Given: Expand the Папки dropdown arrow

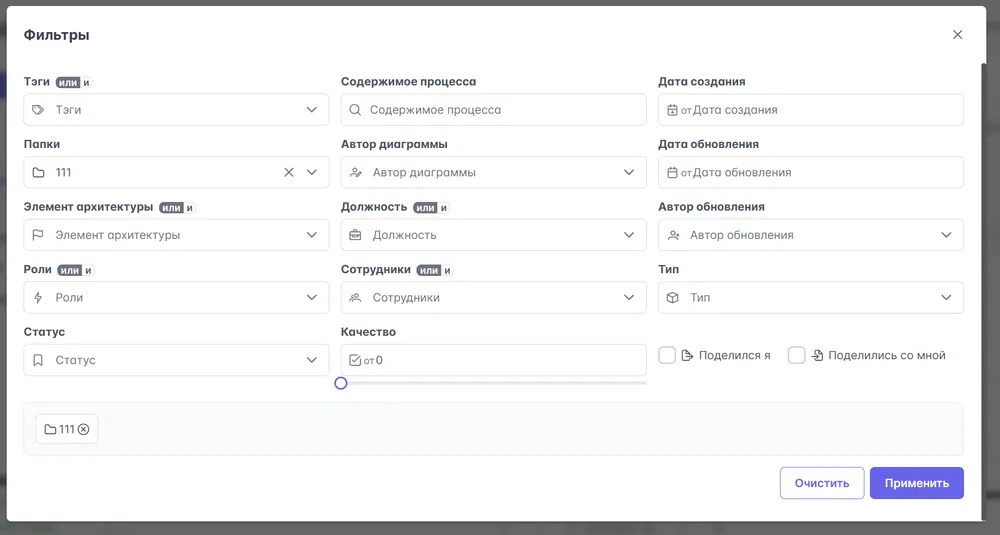Looking at the screenshot, I should pos(312,172).
